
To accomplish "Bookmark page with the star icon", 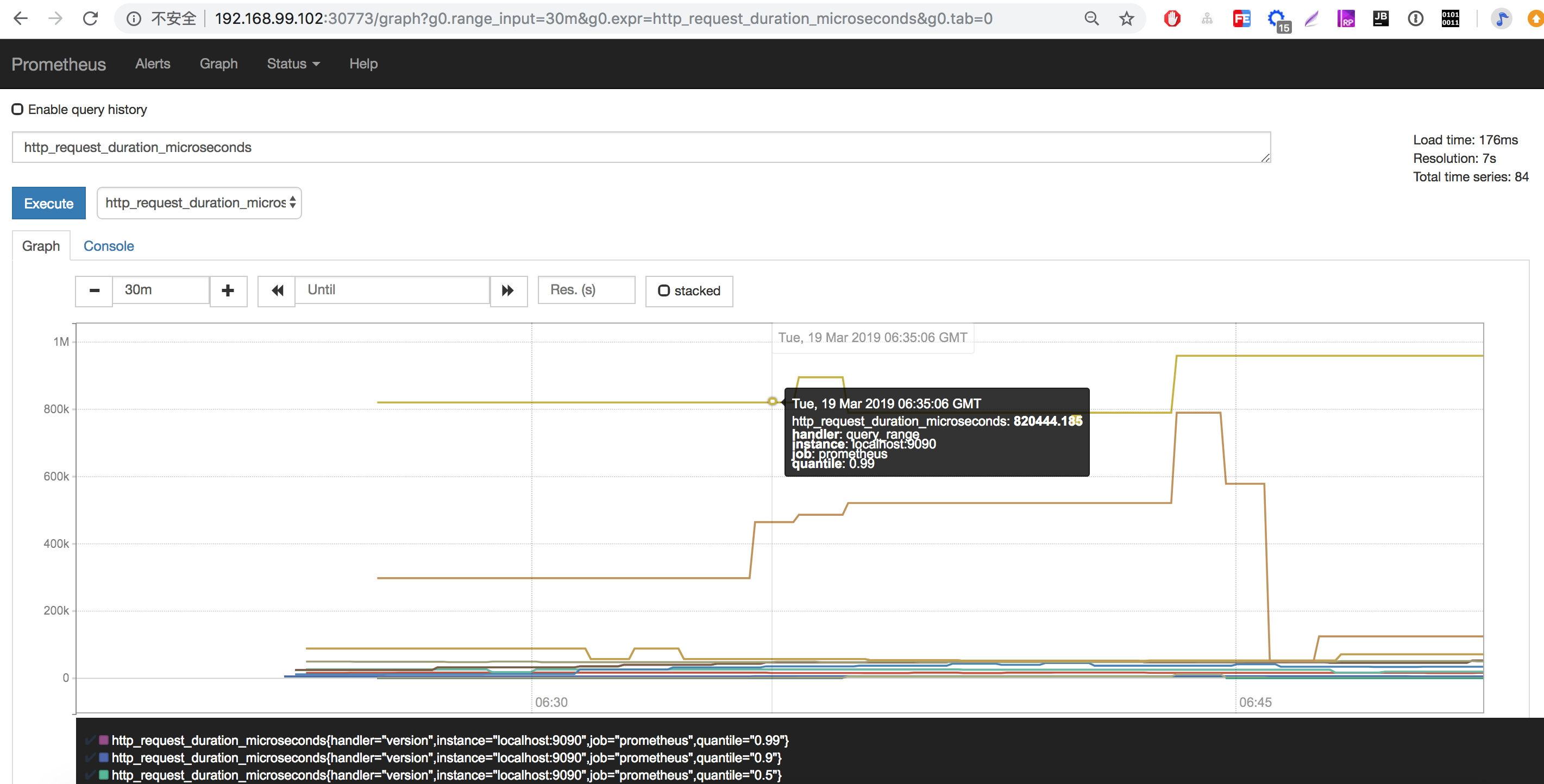I will point(1126,18).
